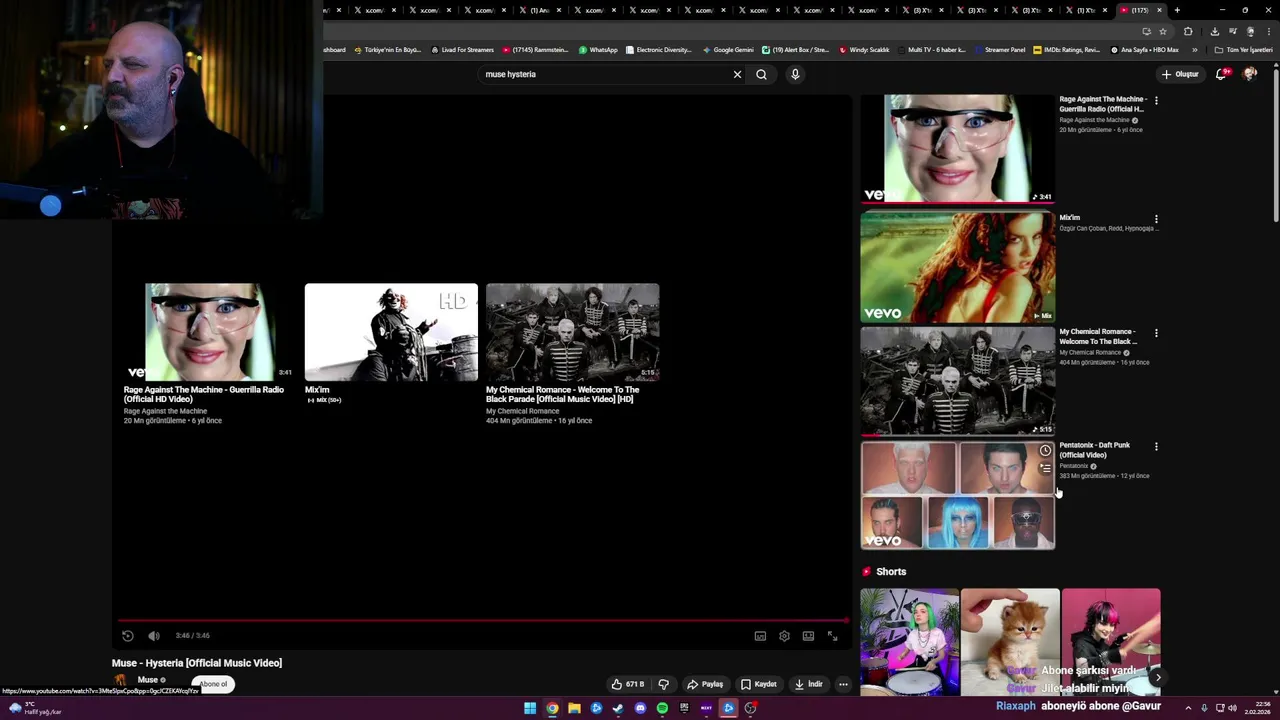The height and width of the screenshot is (720, 1280).
Task: Save the video with Kaydet
Action: click(758, 684)
